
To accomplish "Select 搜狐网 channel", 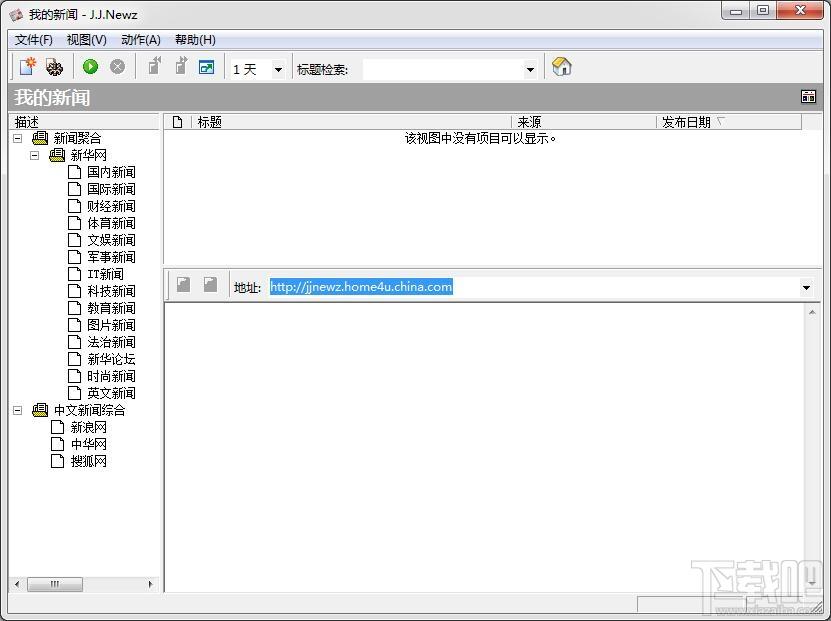I will click(x=89, y=461).
